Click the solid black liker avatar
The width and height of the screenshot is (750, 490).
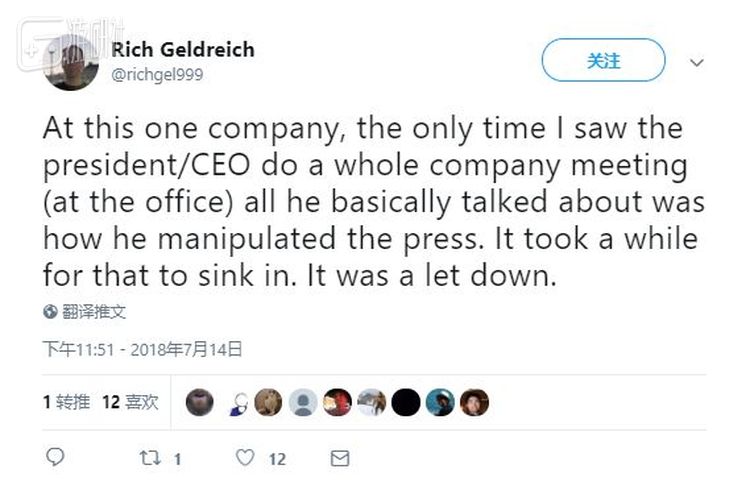tap(405, 402)
